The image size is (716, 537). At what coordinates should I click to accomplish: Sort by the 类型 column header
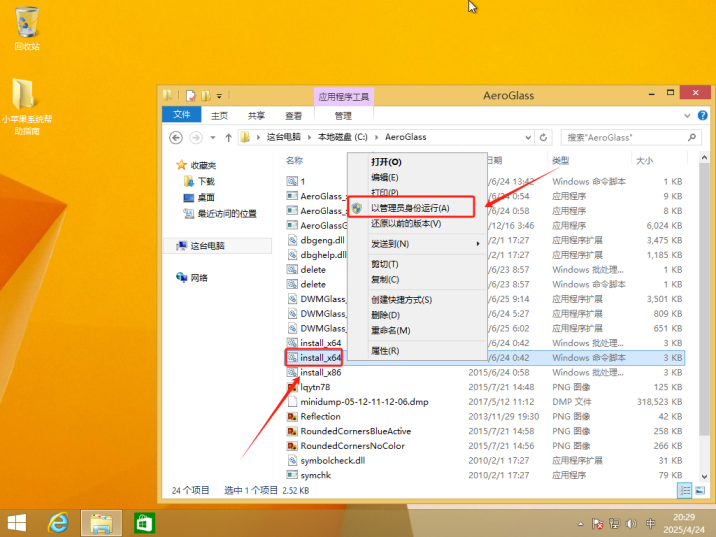click(x=560, y=160)
